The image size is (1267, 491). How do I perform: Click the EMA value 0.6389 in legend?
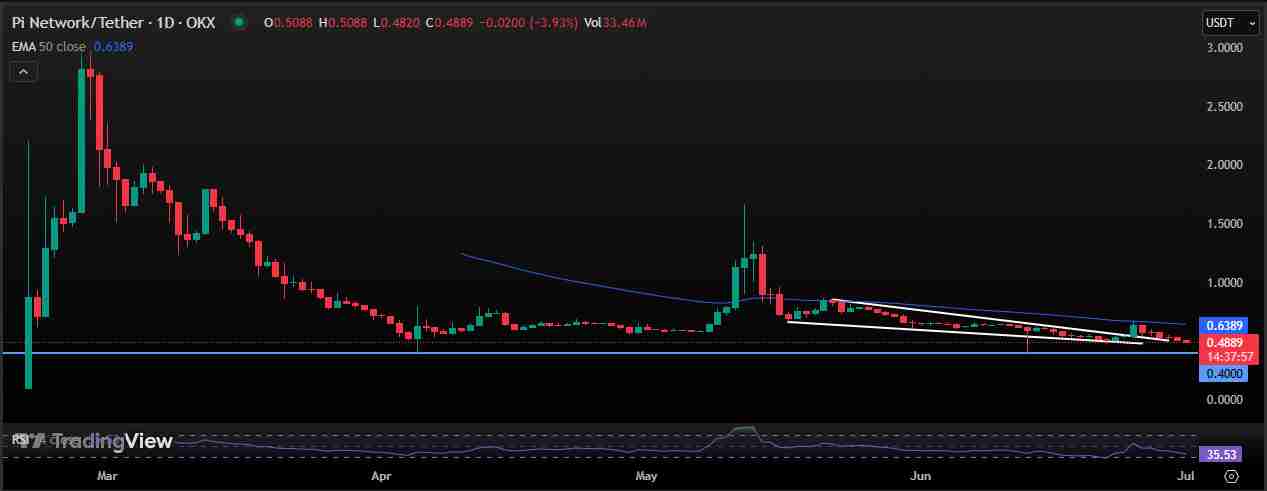click(x=113, y=46)
